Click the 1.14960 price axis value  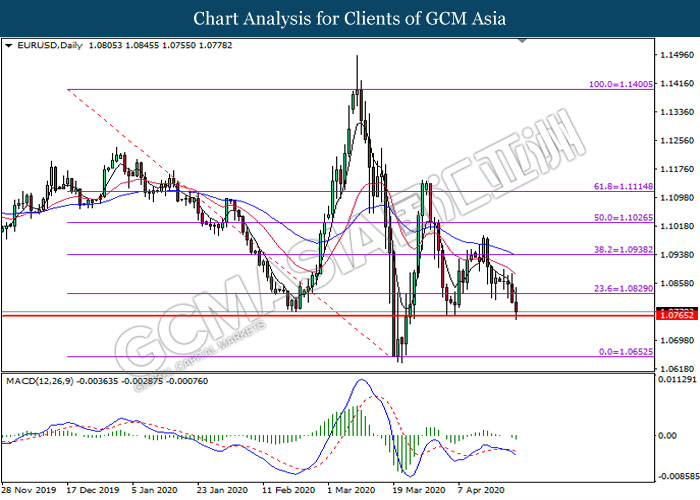click(x=677, y=55)
